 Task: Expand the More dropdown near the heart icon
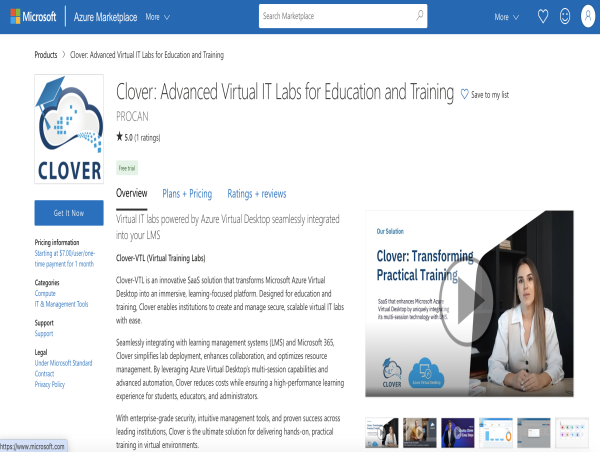coord(506,17)
